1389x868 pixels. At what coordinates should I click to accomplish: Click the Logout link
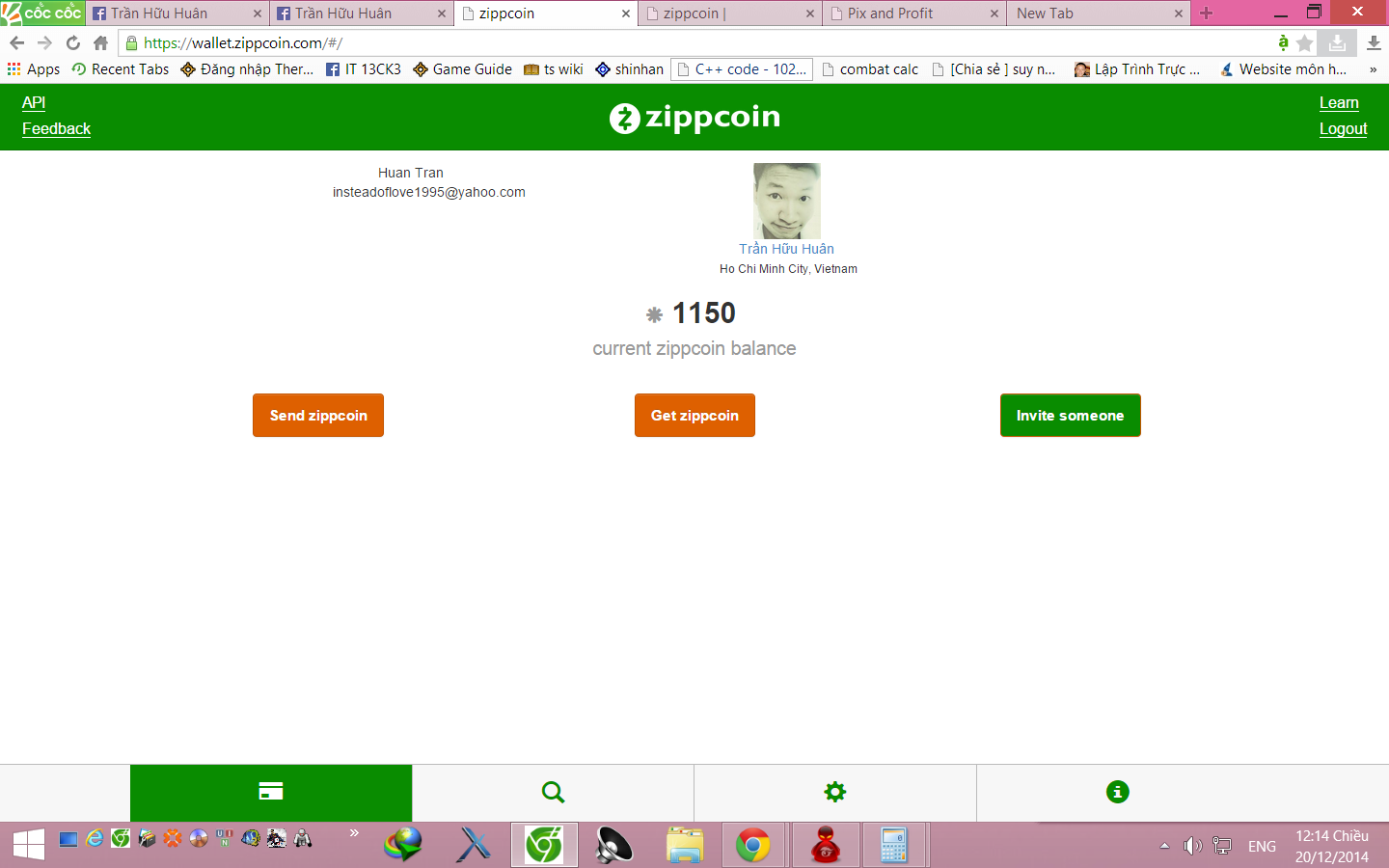1344,128
